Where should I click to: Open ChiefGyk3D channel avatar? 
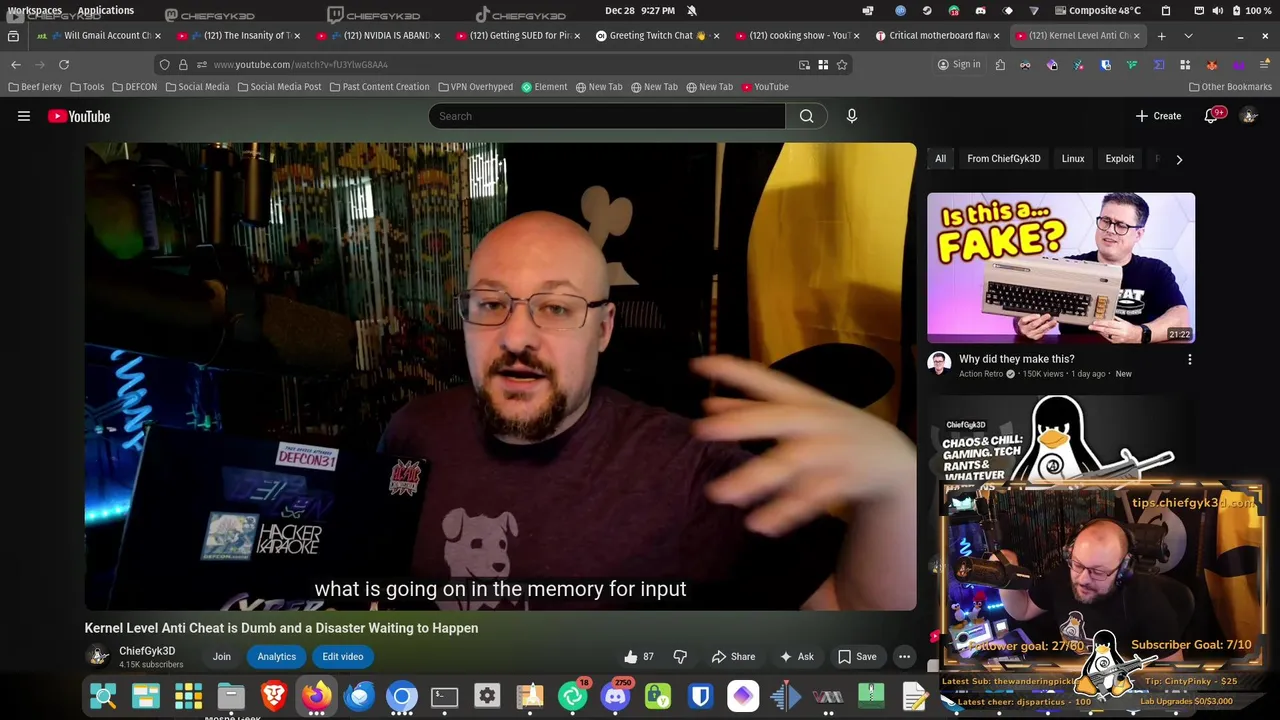pyautogui.click(x=99, y=657)
